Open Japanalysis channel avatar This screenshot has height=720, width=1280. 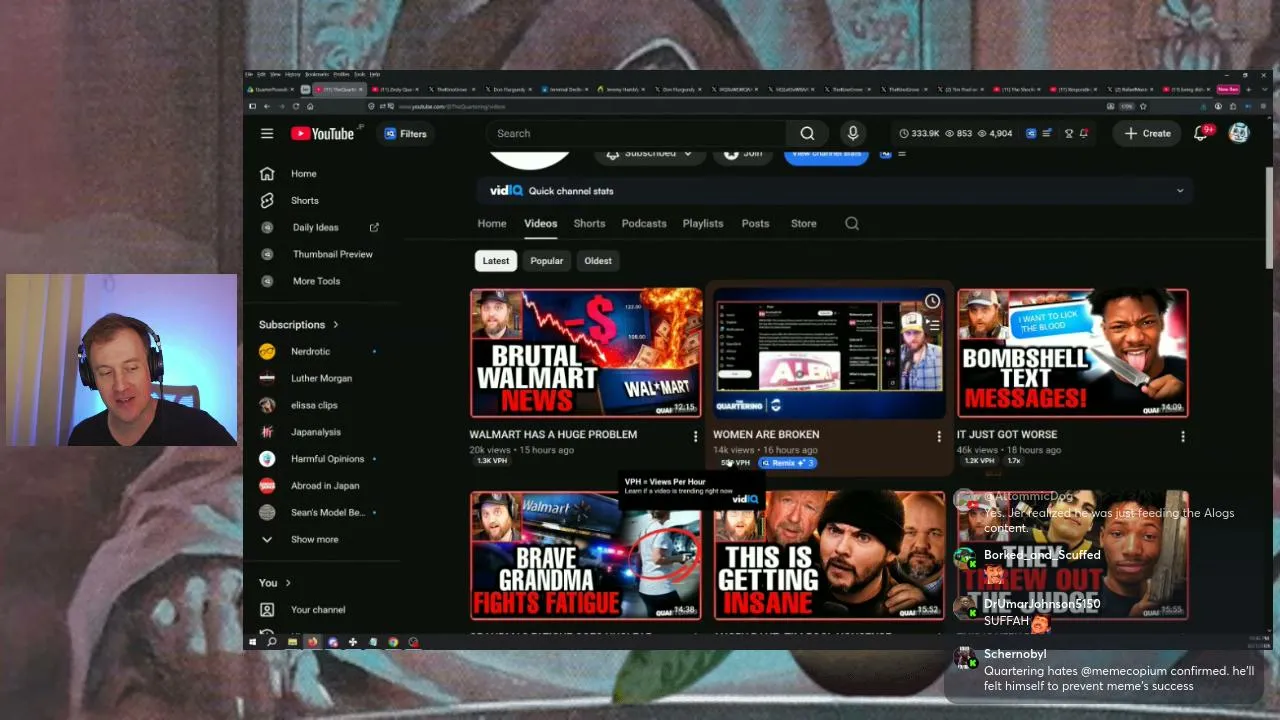[x=267, y=432]
